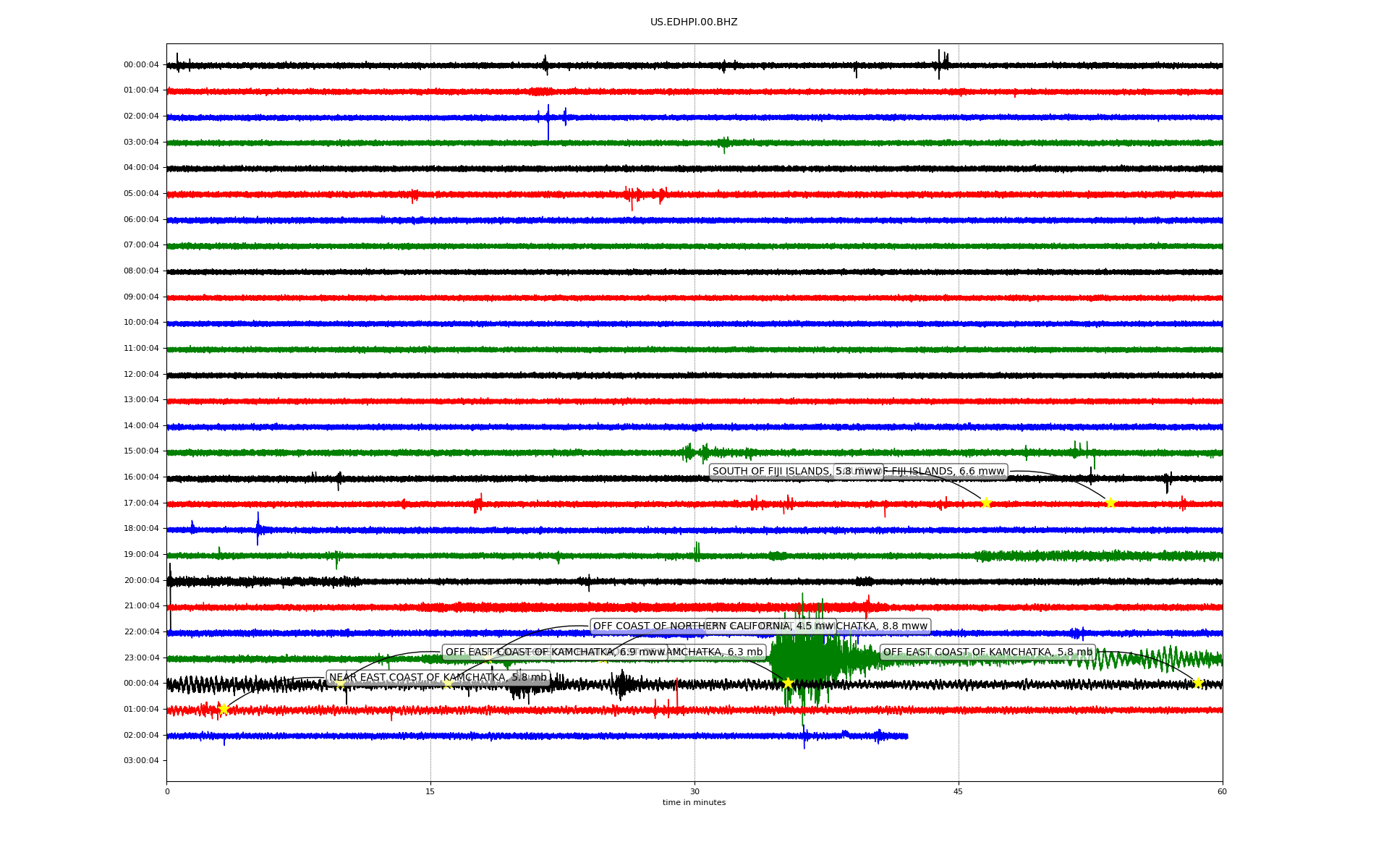The width and height of the screenshot is (1389, 868).
Task: Click the 17:00:04 row time label
Action: pyautogui.click(x=141, y=503)
